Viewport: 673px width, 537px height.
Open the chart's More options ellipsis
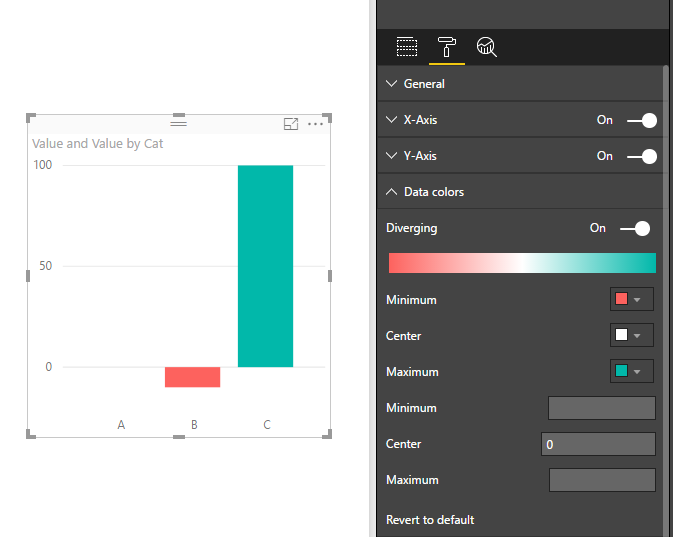(x=315, y=124)
